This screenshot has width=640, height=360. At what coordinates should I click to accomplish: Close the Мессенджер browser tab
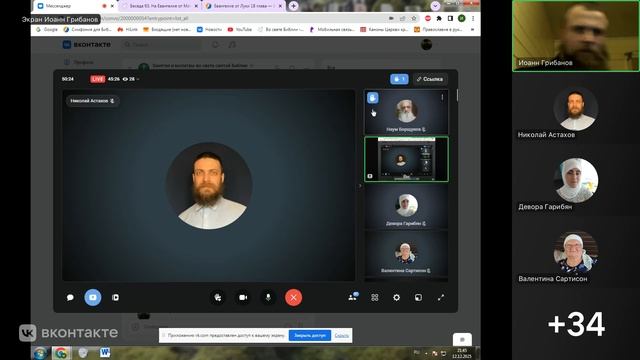(112, 6)
